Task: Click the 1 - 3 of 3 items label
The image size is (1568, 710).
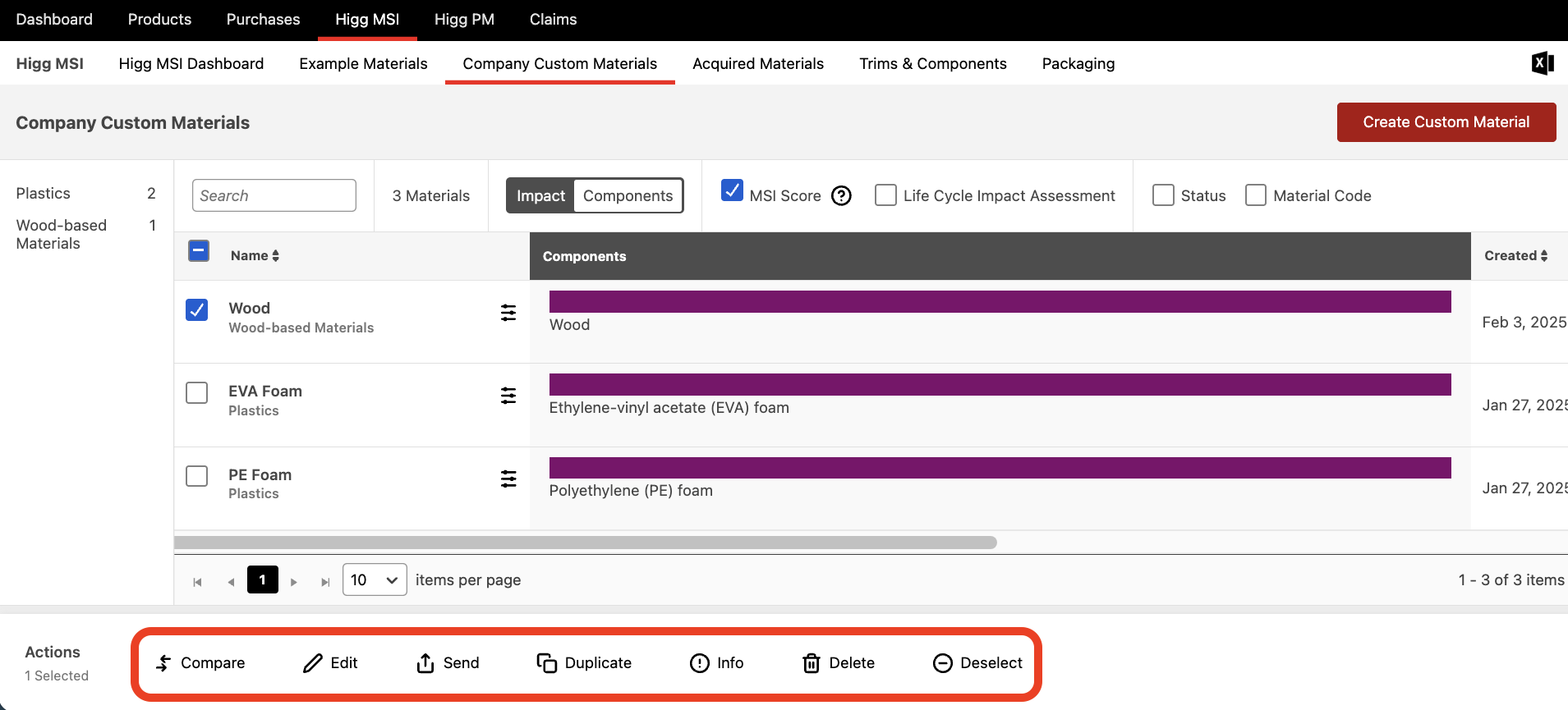Action: coord(1511,579)
